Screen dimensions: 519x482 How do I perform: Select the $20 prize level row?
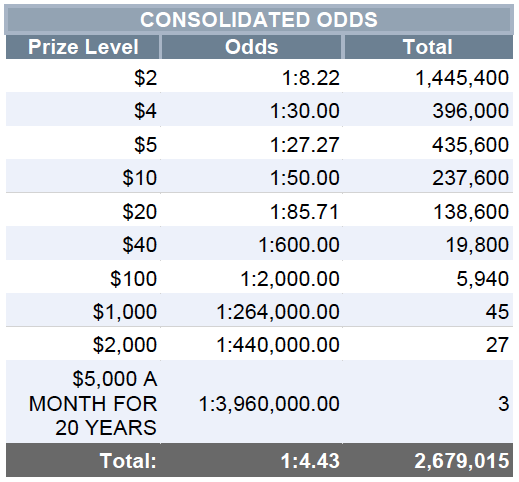(x=259, y=211)
